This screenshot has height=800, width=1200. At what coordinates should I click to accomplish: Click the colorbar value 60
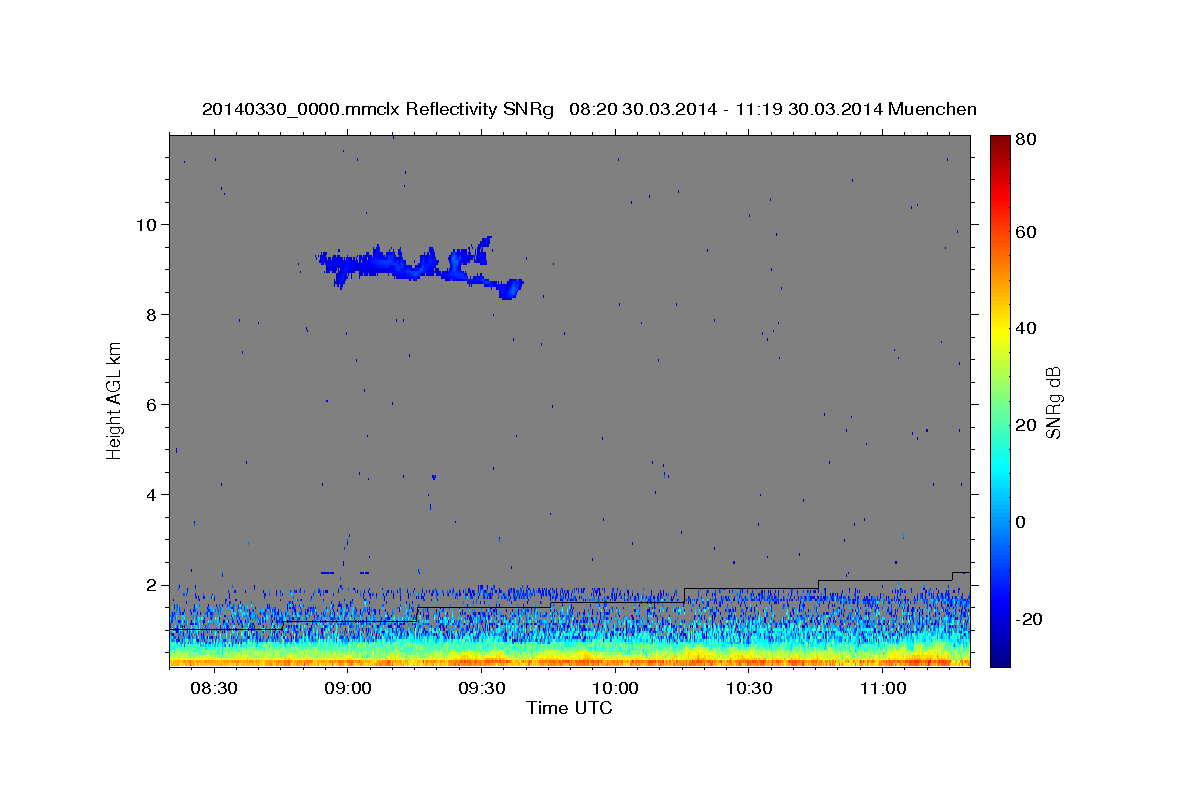pyautogui.click(x=1028, y=232)
